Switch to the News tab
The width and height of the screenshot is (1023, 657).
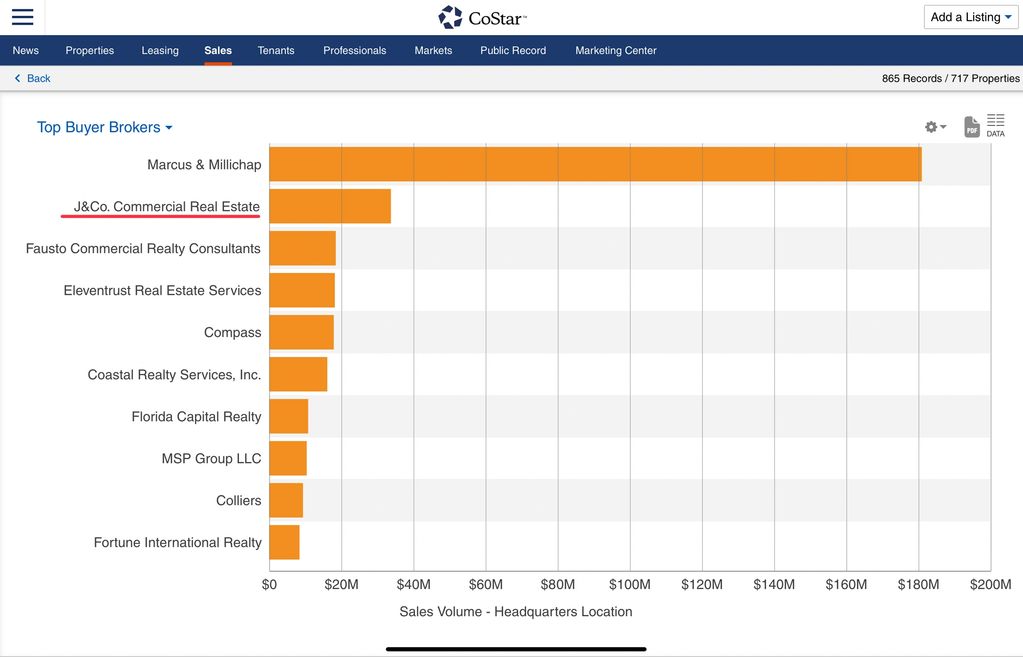(26, 50)
